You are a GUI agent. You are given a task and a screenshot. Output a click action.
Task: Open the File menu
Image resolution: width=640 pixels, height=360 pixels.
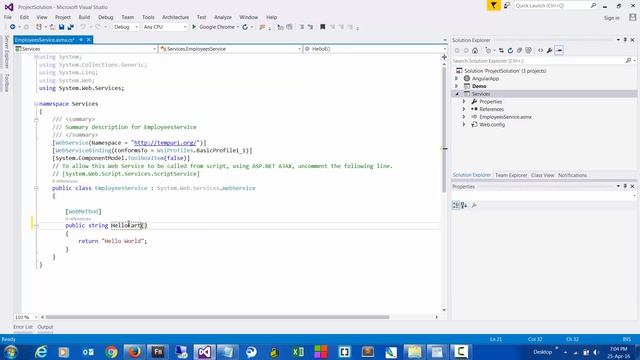tap(8, 17)
